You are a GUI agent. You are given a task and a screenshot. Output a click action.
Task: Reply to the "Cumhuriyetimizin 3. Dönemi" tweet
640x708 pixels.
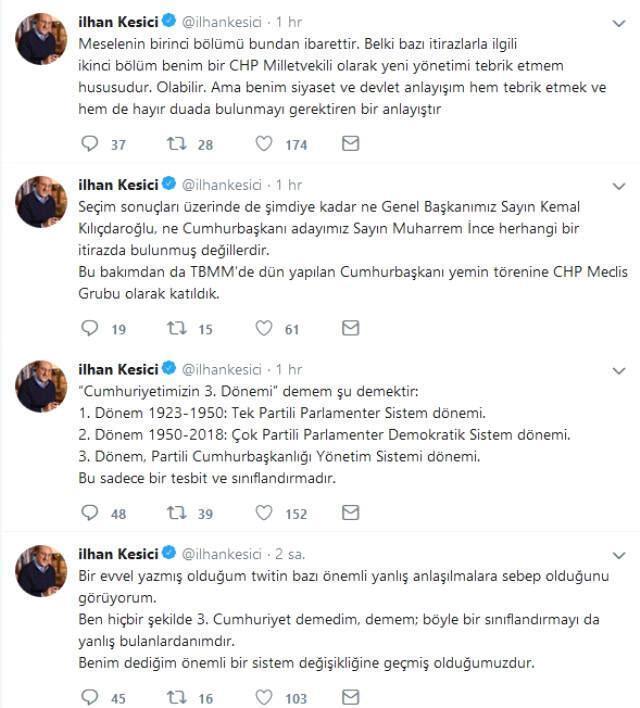pyautogui.click(x=90, y=512)
